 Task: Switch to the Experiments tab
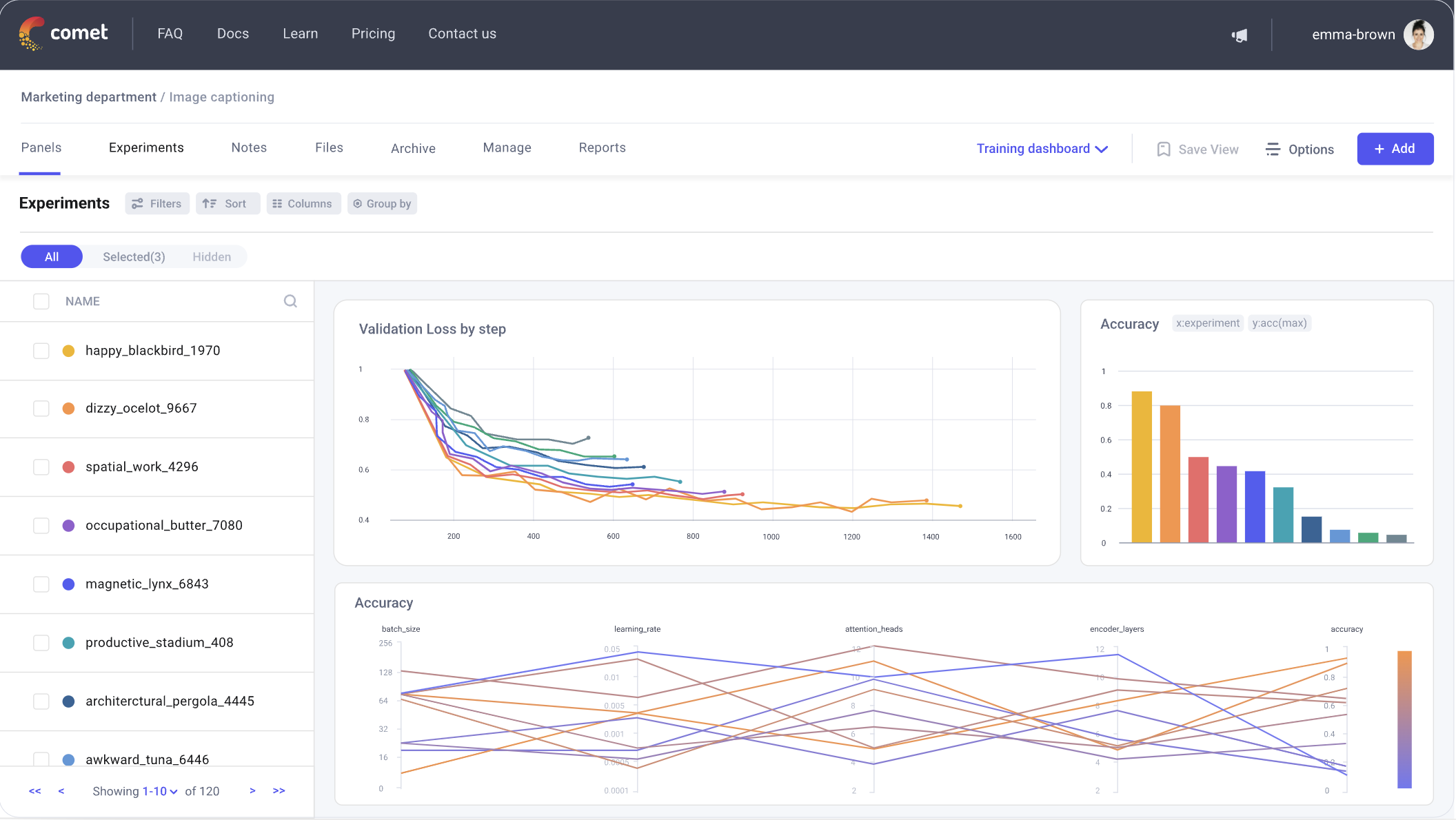click(146, 147)
